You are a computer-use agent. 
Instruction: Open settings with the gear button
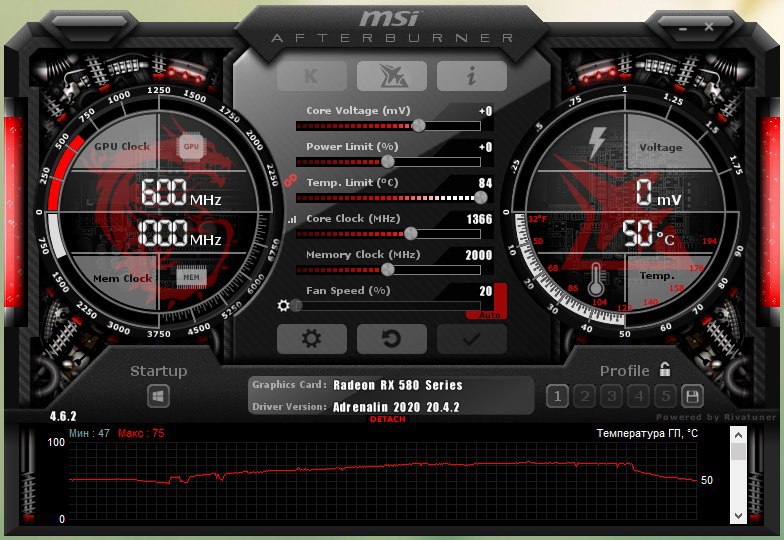click(x=312, y=338)
